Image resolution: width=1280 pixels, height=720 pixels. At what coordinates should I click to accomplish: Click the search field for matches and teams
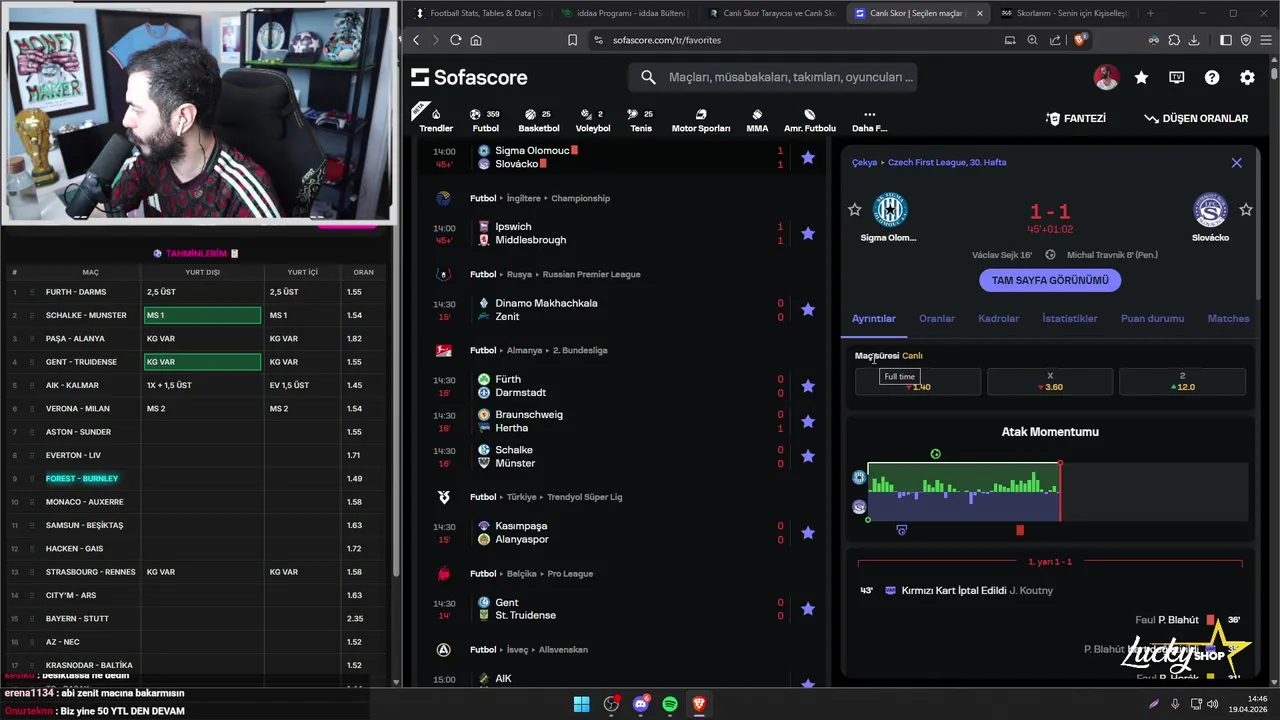[773, 77]
